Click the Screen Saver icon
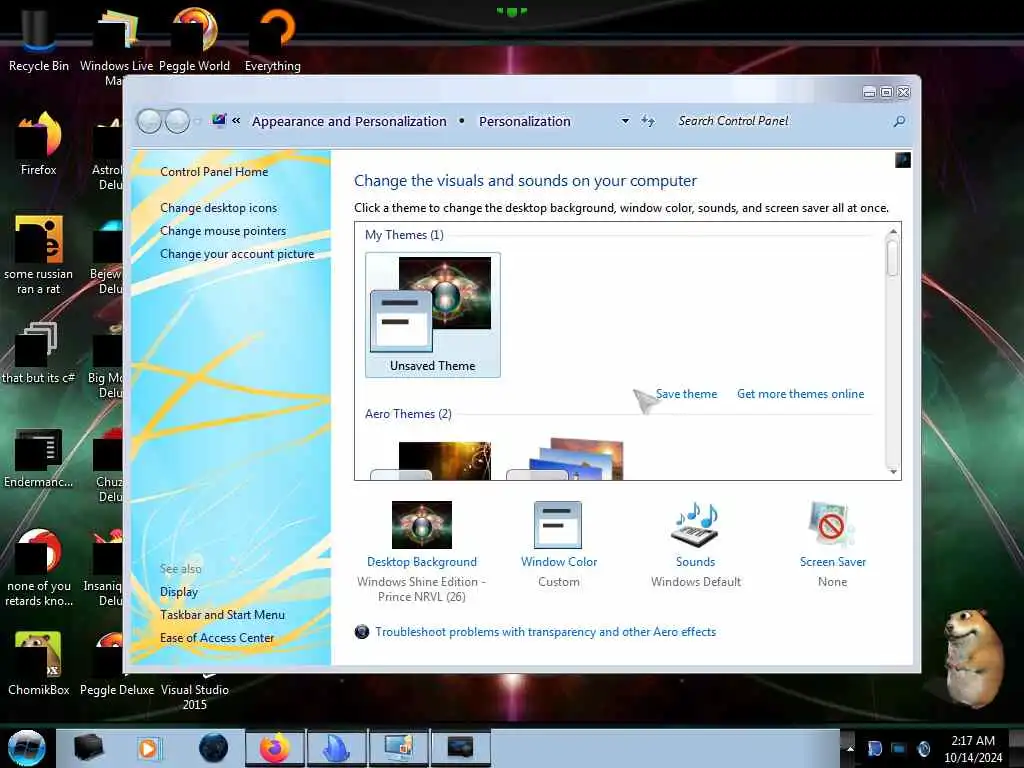The height and width of the screenshot is (768, 1024). click(831, 524)
